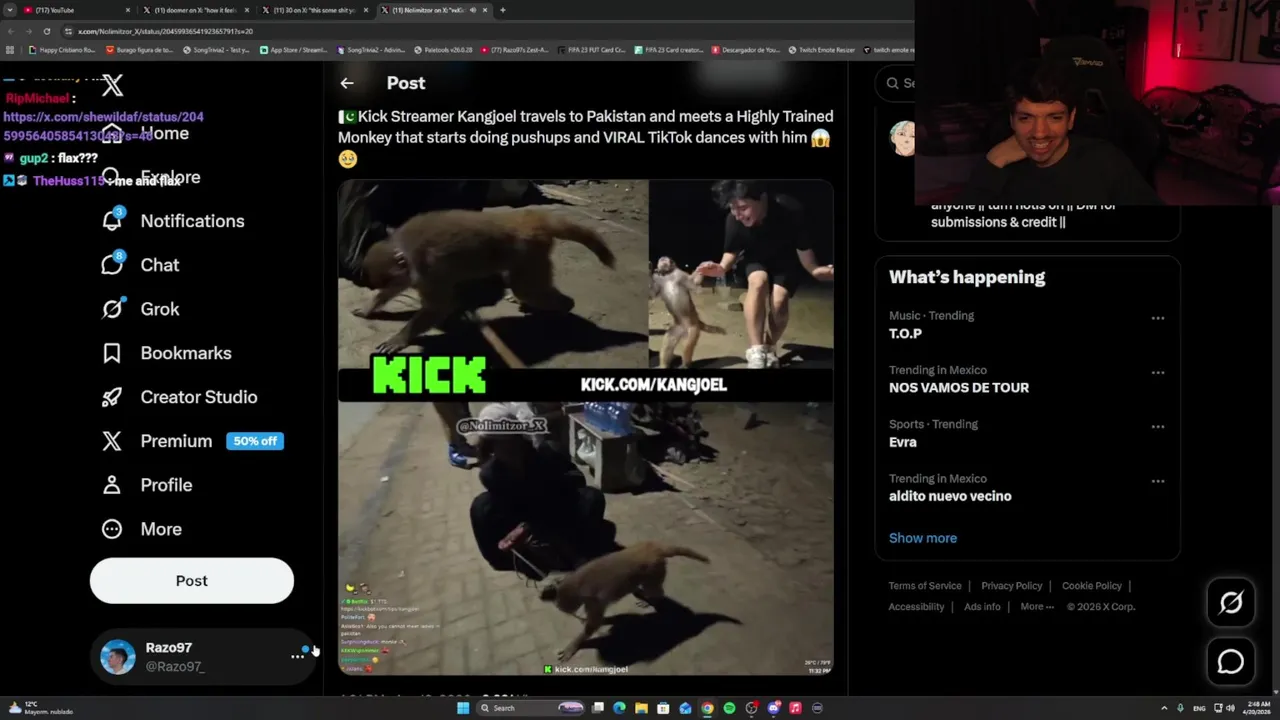The width and height of the screenshot is (1280, 720).
Task: Open the browser apps grid icon
Action: [x=10, y=49]
